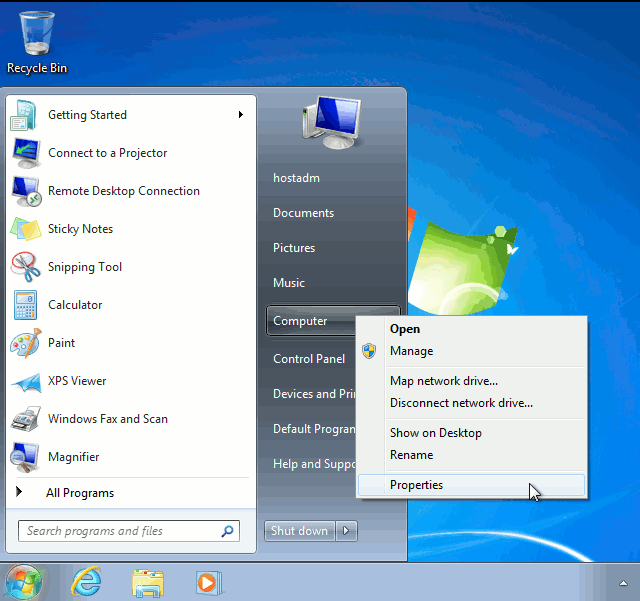Expand All Programs list
The width and height of the screenshot is (640, 601).
(x=80, y=493)
